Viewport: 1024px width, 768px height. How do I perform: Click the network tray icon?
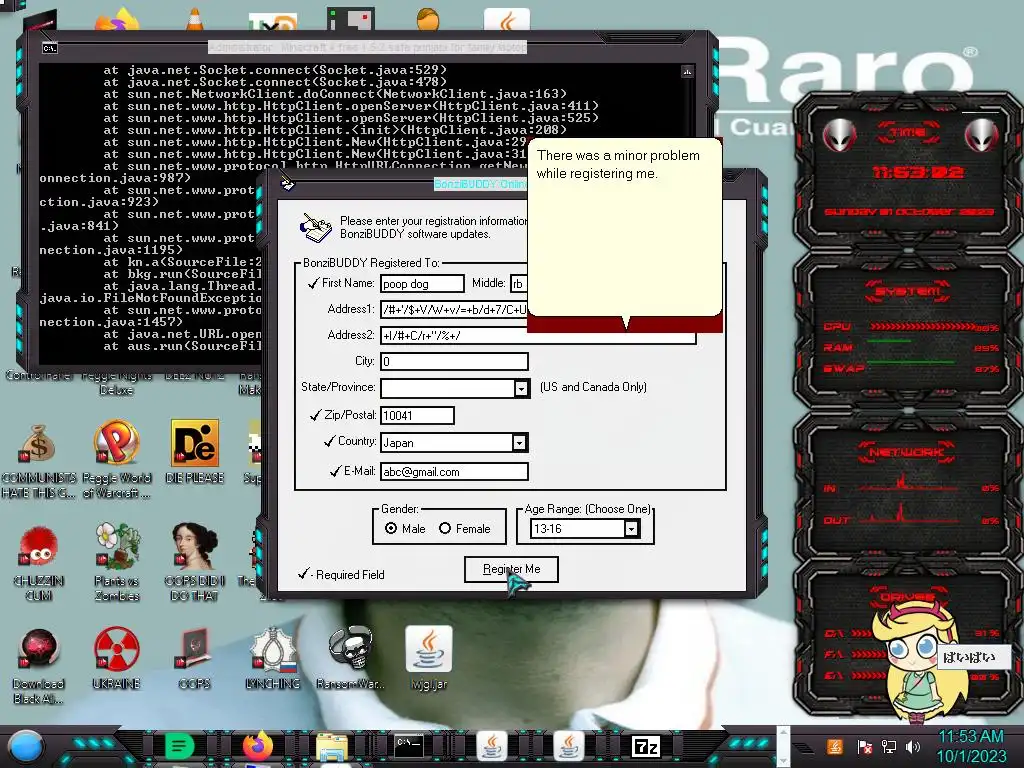point(888,746)
